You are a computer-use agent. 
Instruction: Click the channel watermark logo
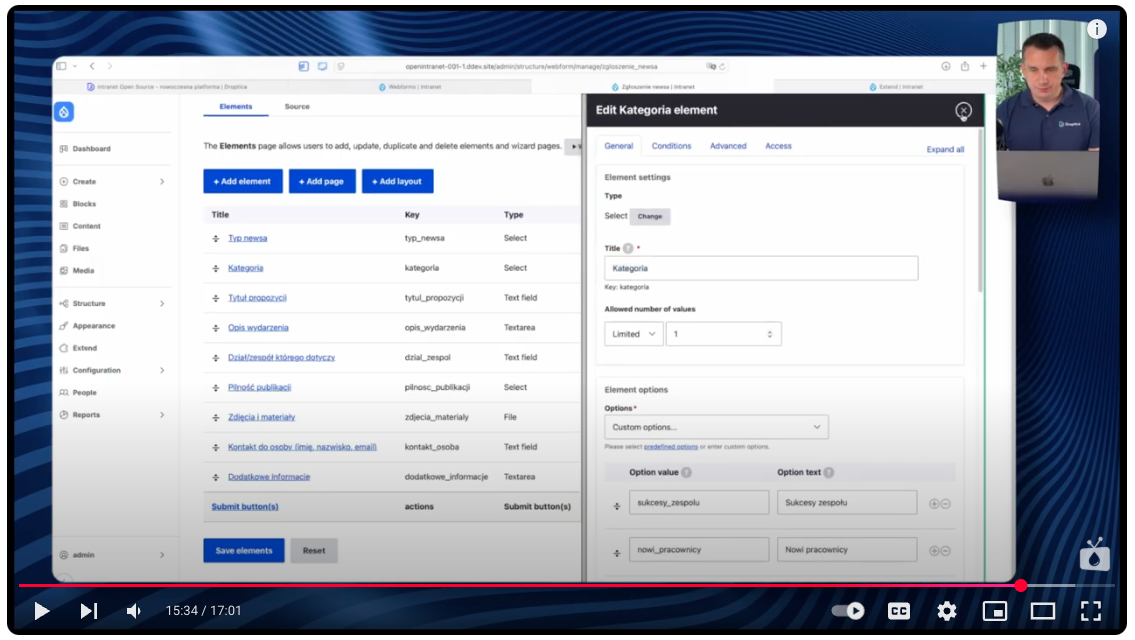point(1094,555)
